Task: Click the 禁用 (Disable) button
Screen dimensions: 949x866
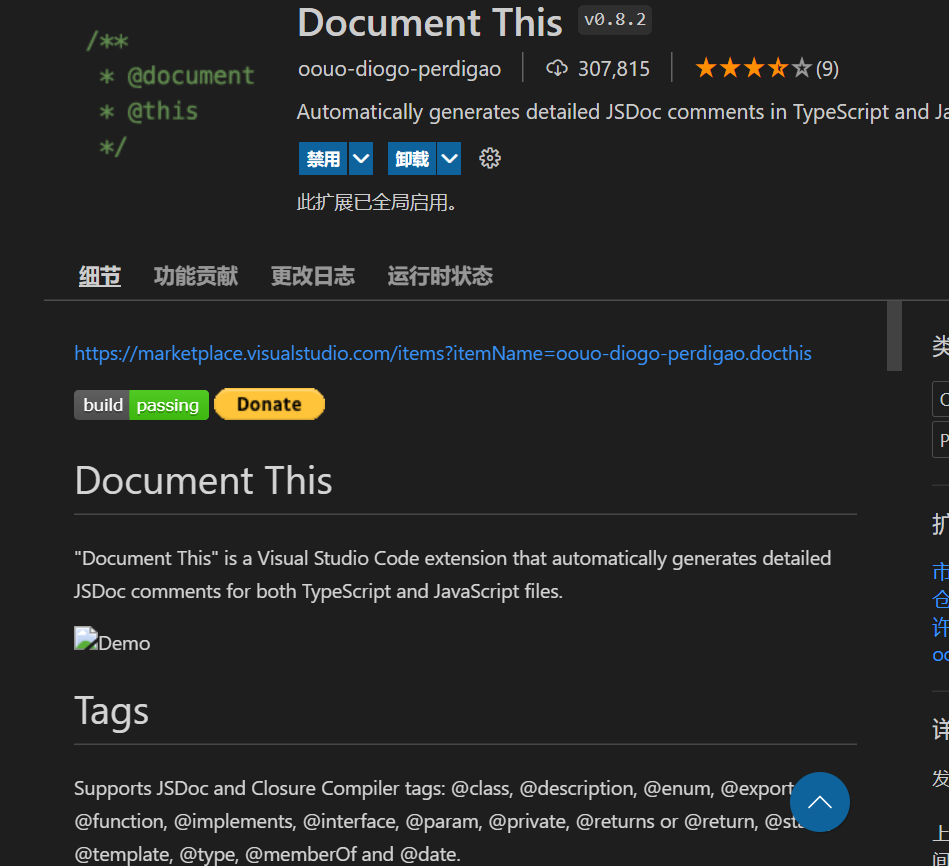Action: 323,159
